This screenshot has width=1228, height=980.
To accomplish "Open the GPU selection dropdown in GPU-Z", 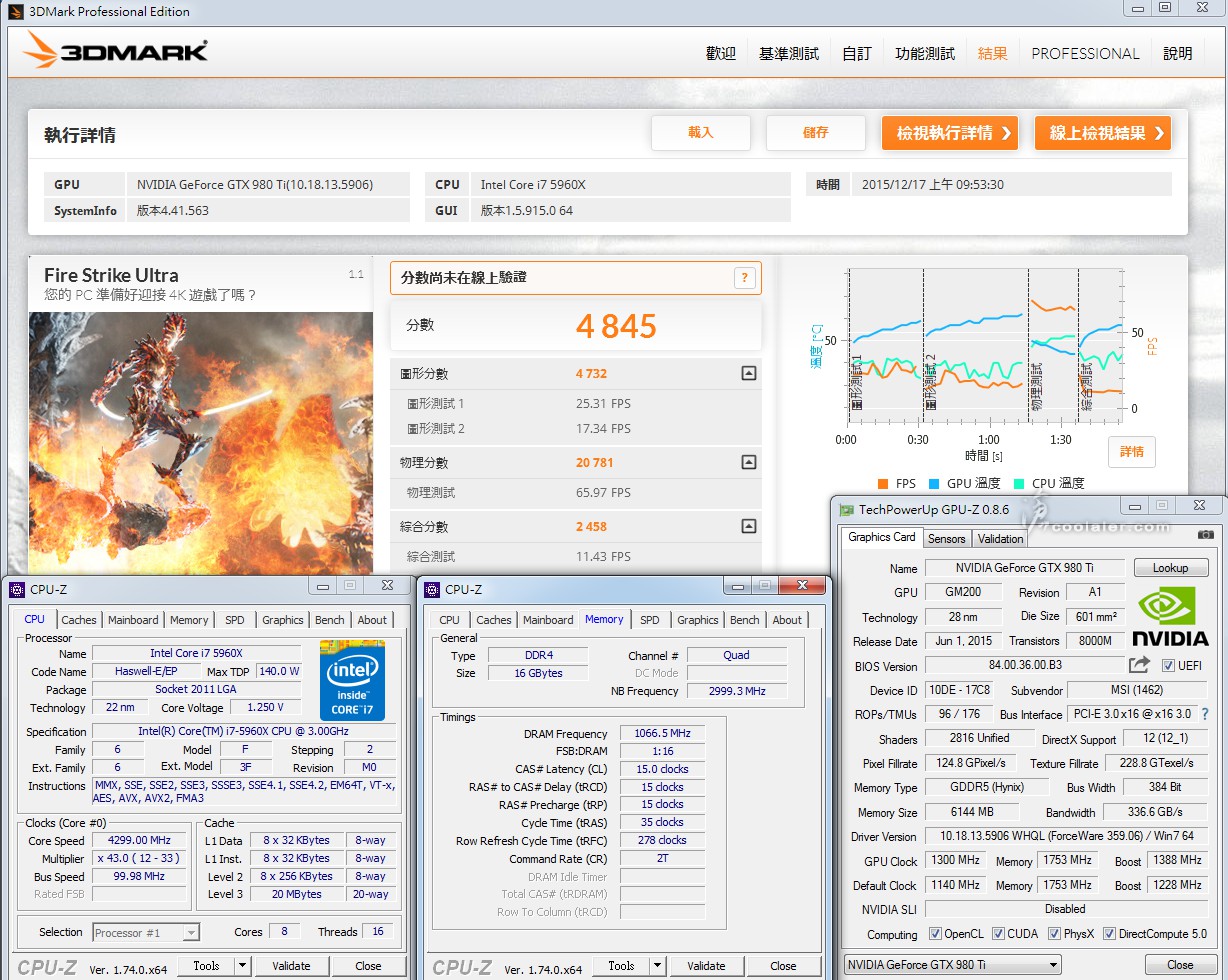I will pyautogui.click(x=951, y=964).
